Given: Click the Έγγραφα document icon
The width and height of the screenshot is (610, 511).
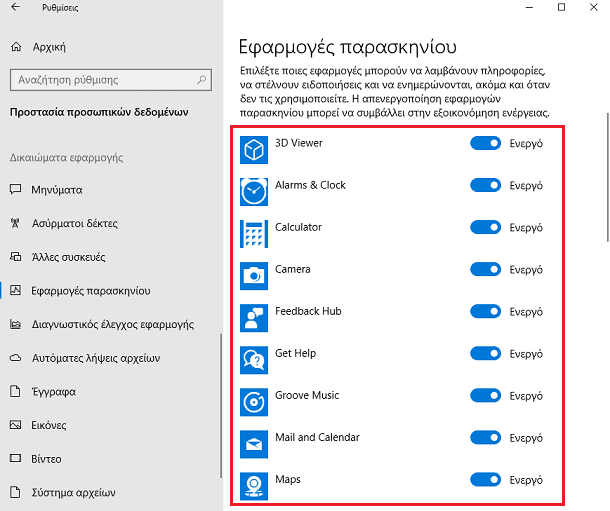Looking at the screenshot, I should (15, 391).
